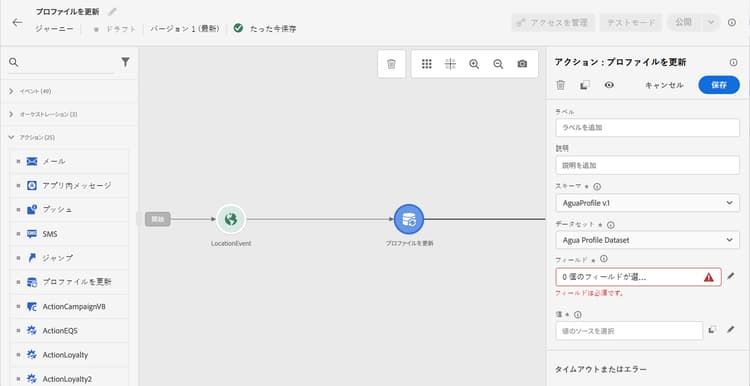Zoom in on the canvas
The width and height of the screenshot is (750, 386).
pos(474,64)
